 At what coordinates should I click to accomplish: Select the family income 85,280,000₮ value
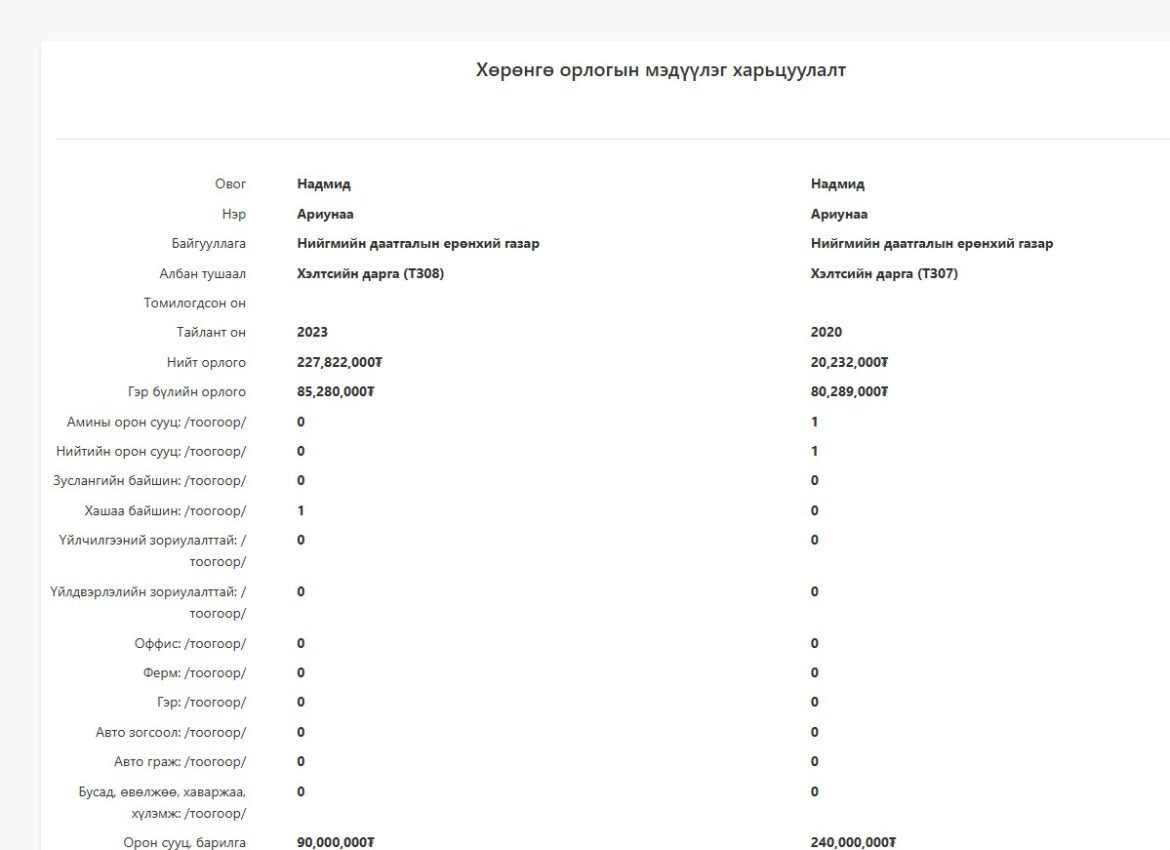click(335, 392)
